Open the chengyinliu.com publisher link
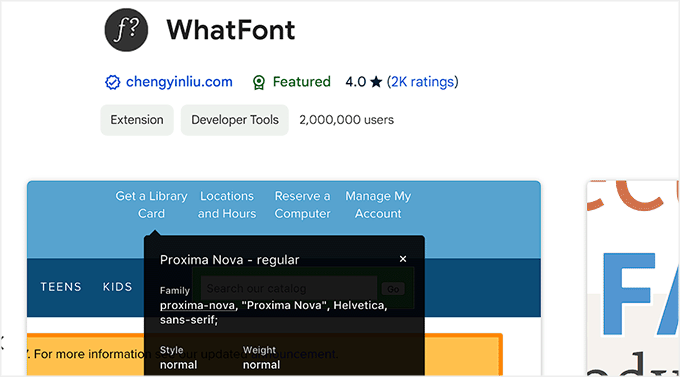 click(x=179, y=82)
